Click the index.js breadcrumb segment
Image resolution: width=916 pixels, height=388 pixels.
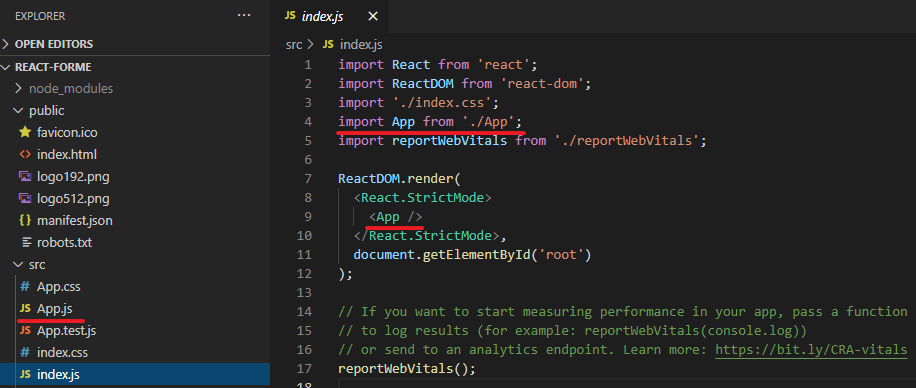[361, 44]
